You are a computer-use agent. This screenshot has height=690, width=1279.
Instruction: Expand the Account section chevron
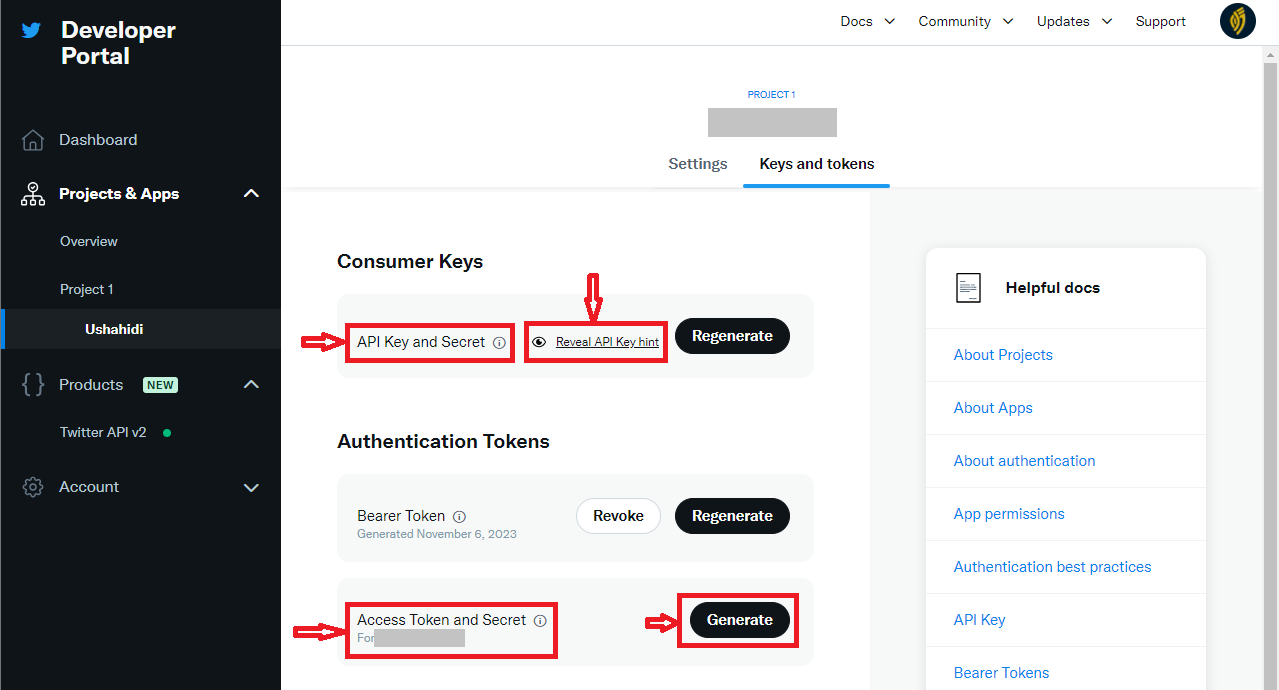(x=251, y=488)
